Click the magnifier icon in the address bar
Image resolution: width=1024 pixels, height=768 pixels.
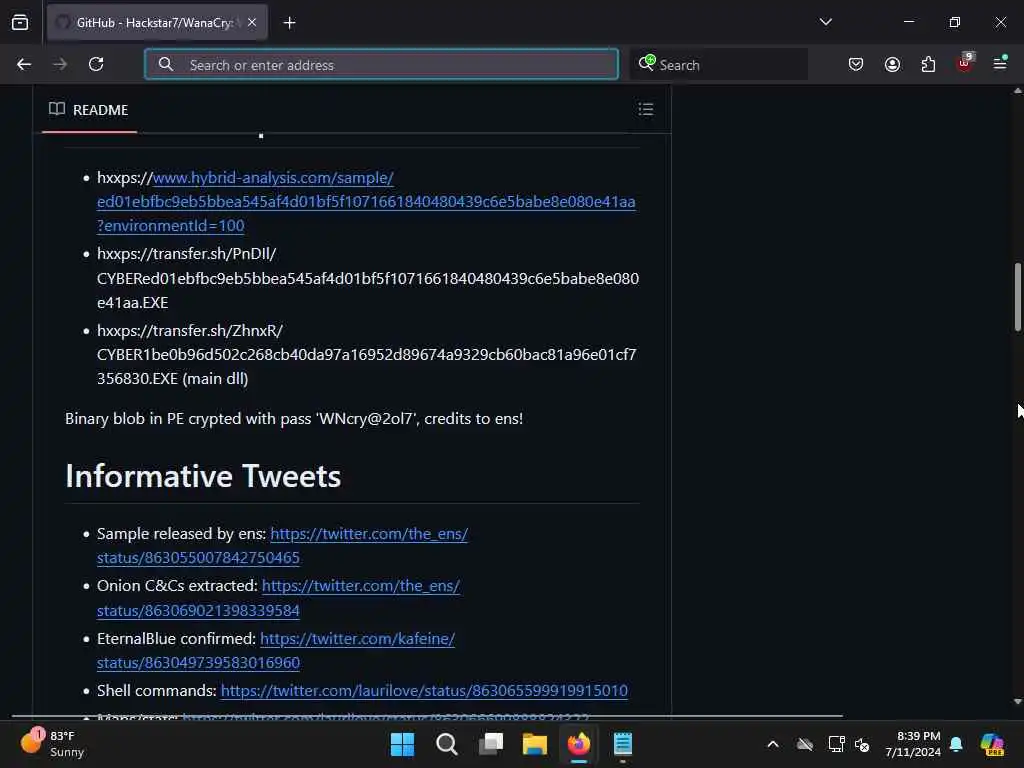166,64
